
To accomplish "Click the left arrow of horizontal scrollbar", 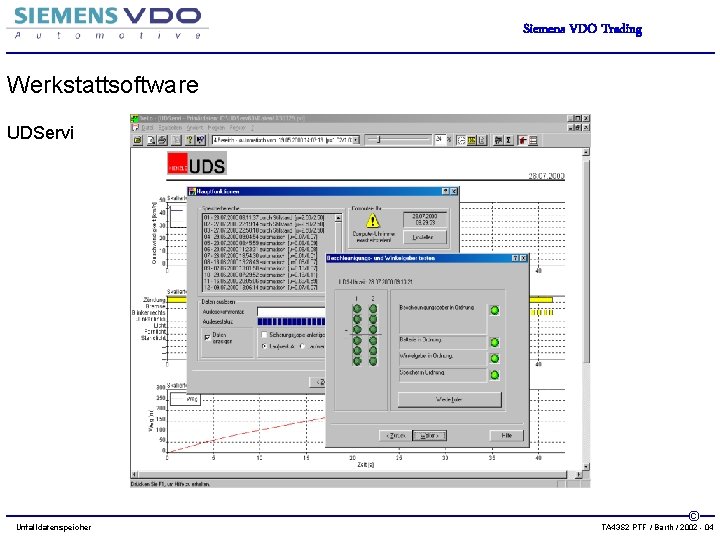I will [x=135, y=474].
